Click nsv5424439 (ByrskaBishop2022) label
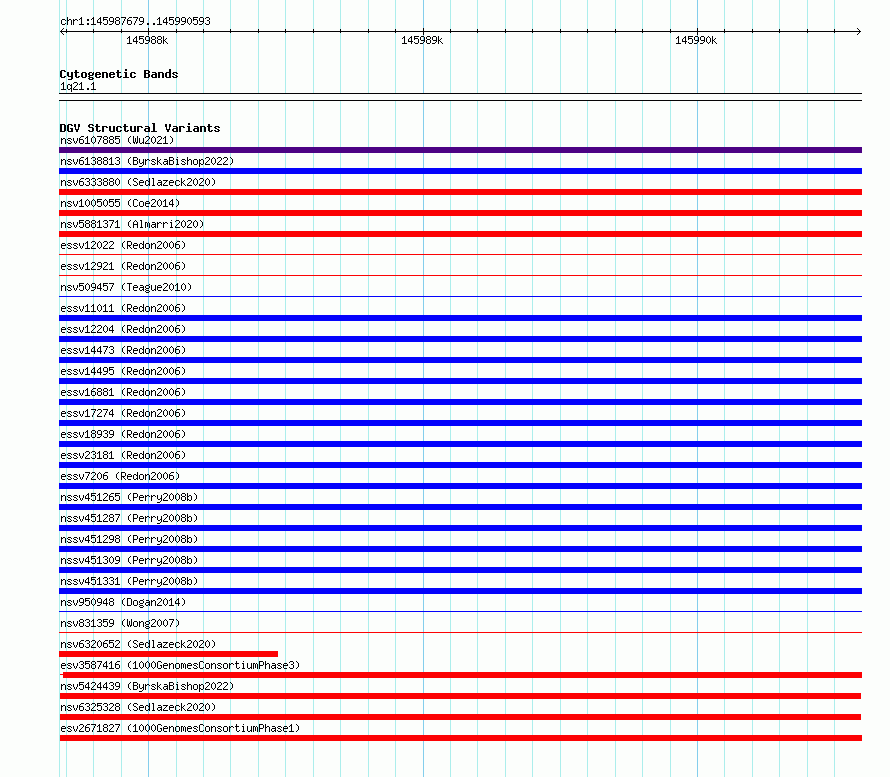Viewport: 890px width, 777px height. click(147, 686)
